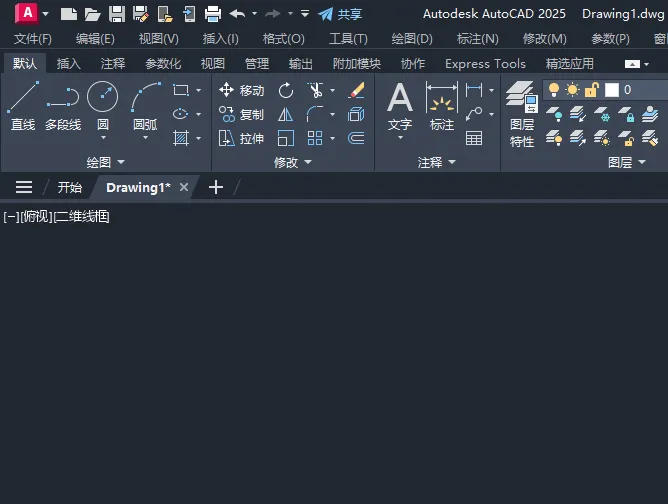This screenshot has height=504, width=668.
Task: Expand the Layers (图层) panel
Action: pyautogui.click(x=627, y=162)
